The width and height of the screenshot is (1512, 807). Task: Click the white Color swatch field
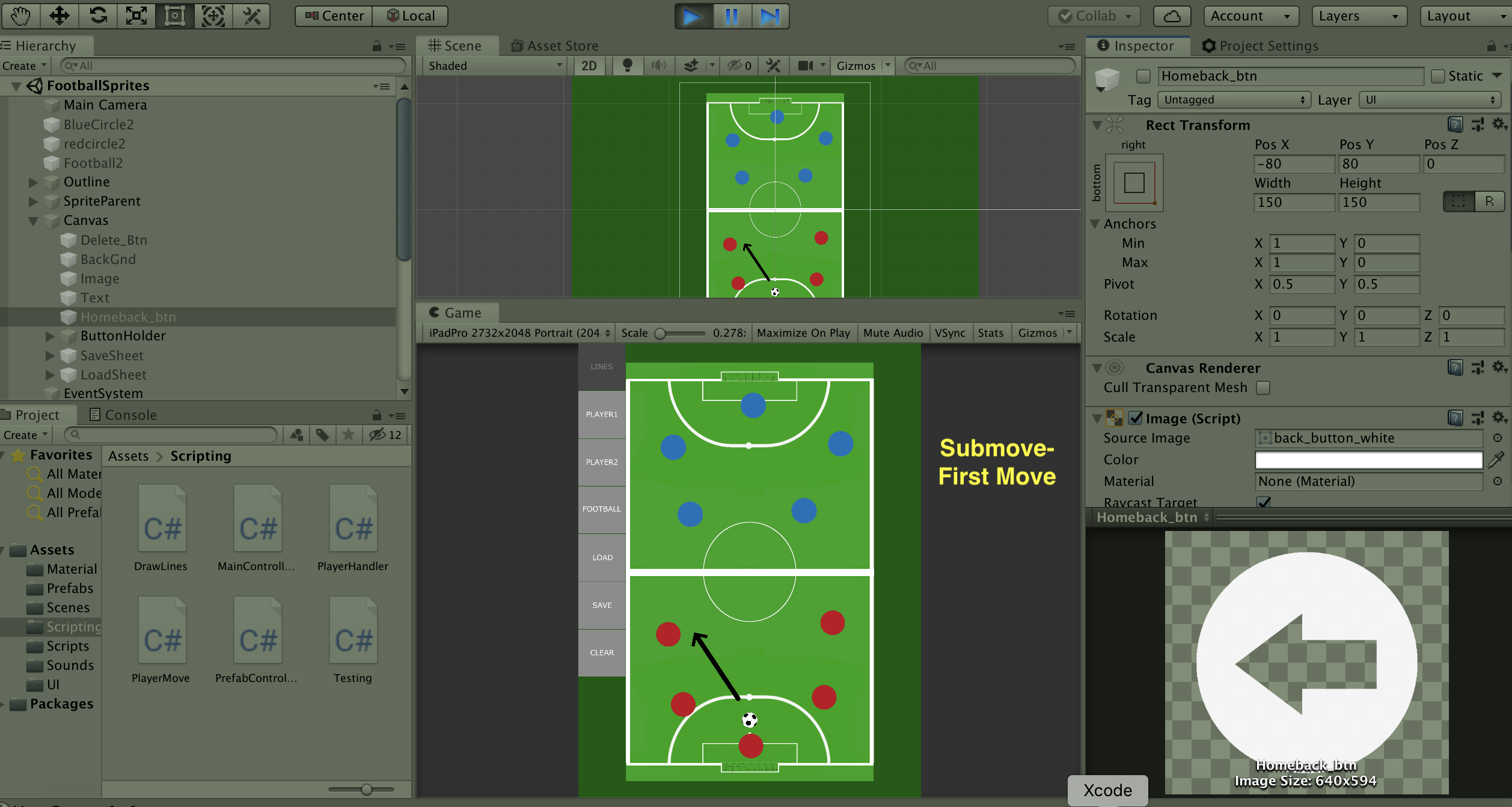point(1368,460)
